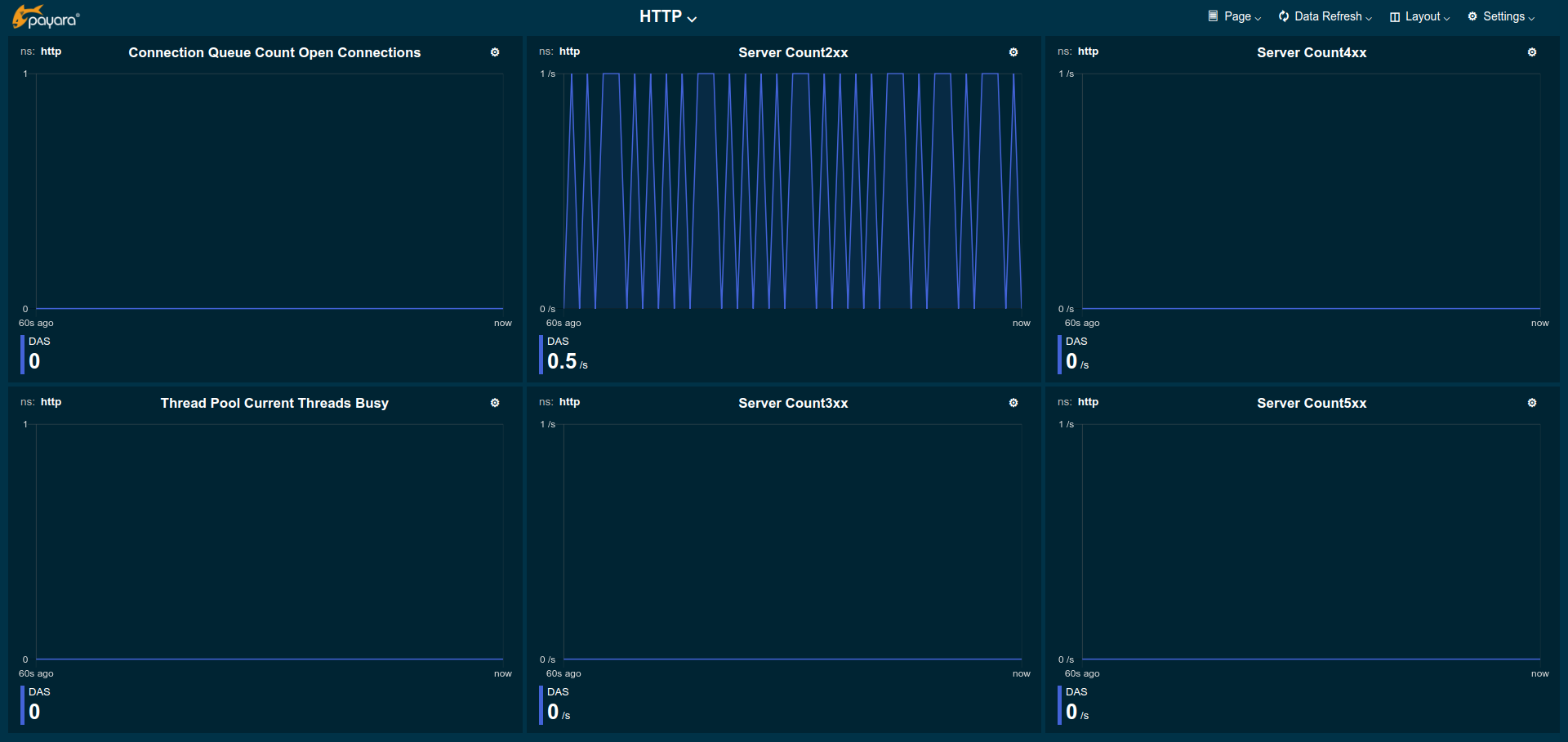Open settings gear for Connection Queue Count widget

(495, 52)
